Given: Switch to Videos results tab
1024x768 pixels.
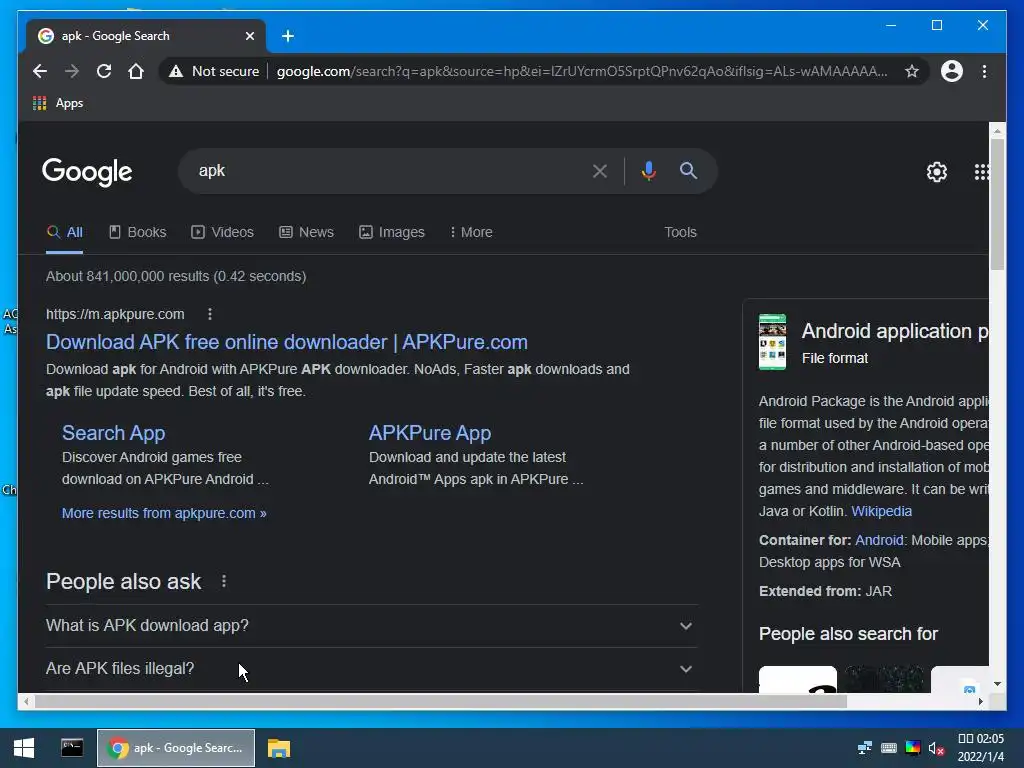Looking at the screenshot, I should [222, 232].
